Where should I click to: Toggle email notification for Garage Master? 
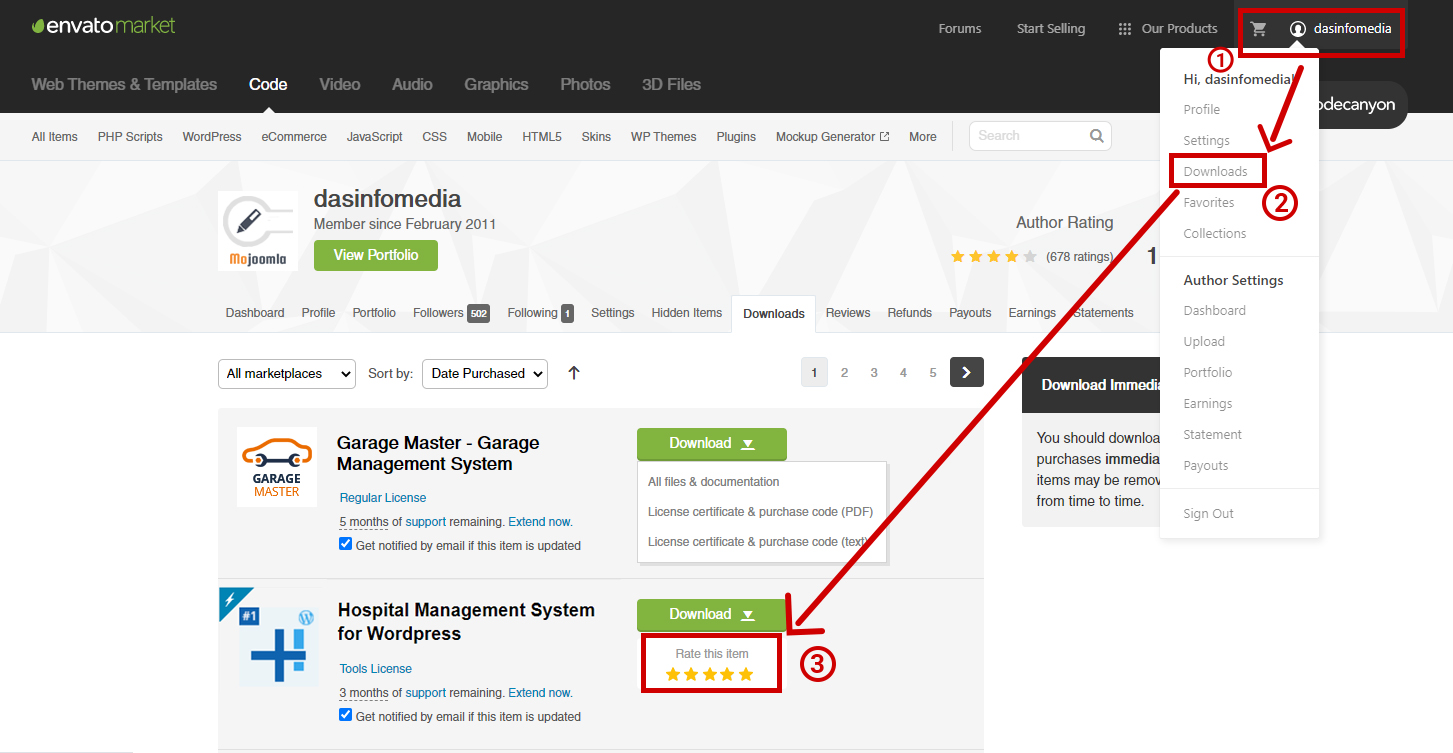346,544
